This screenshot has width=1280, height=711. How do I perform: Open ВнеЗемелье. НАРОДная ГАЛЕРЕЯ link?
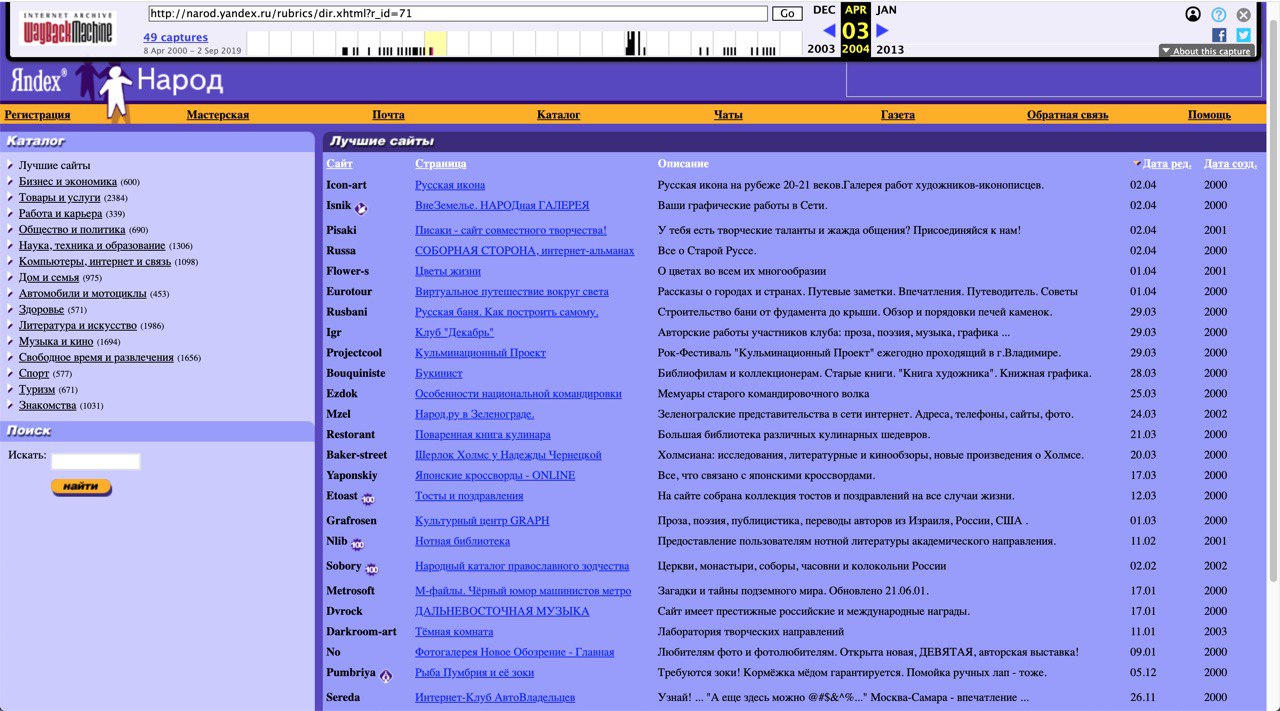click(502, 206)
